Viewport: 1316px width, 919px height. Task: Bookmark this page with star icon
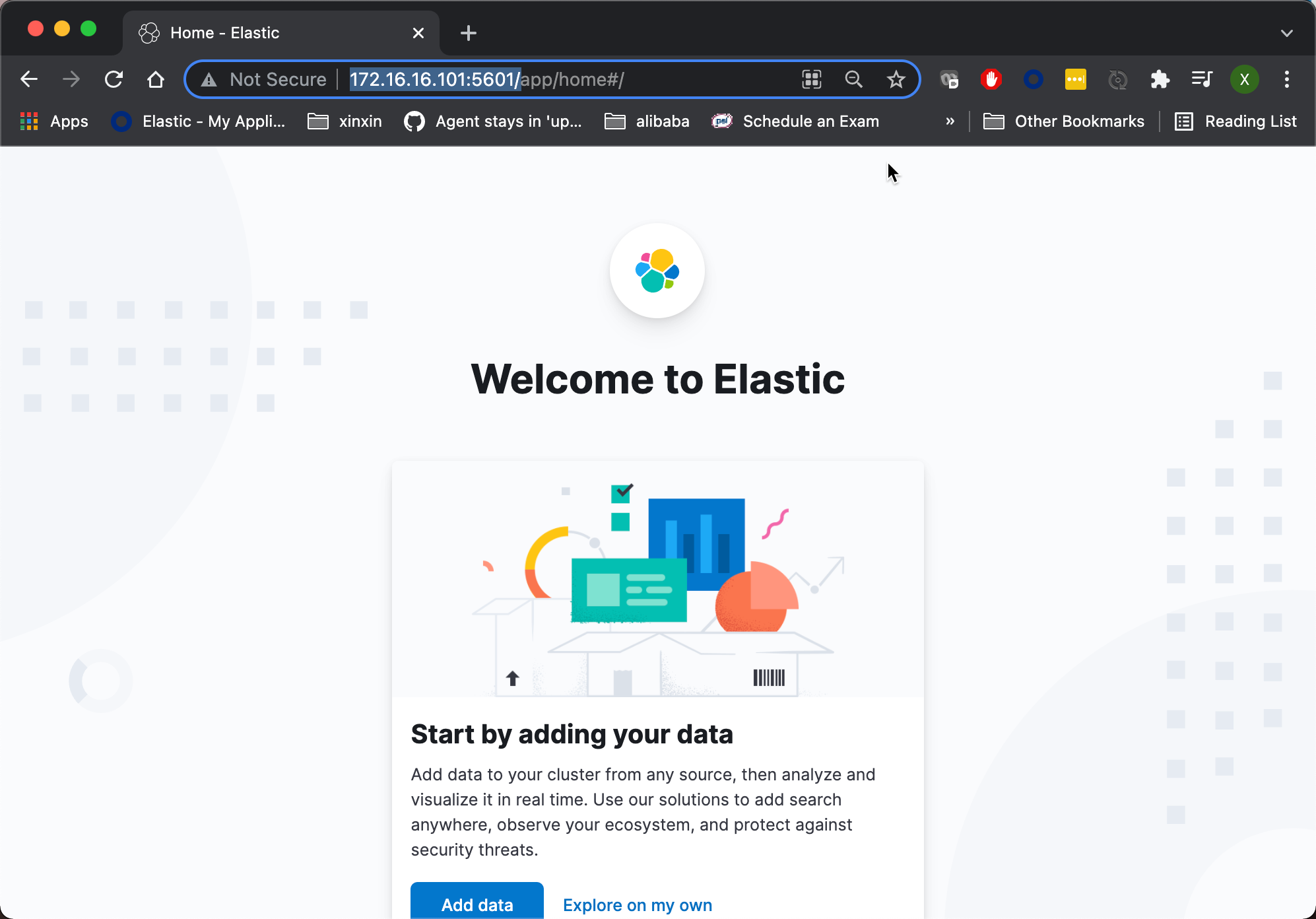896,80
